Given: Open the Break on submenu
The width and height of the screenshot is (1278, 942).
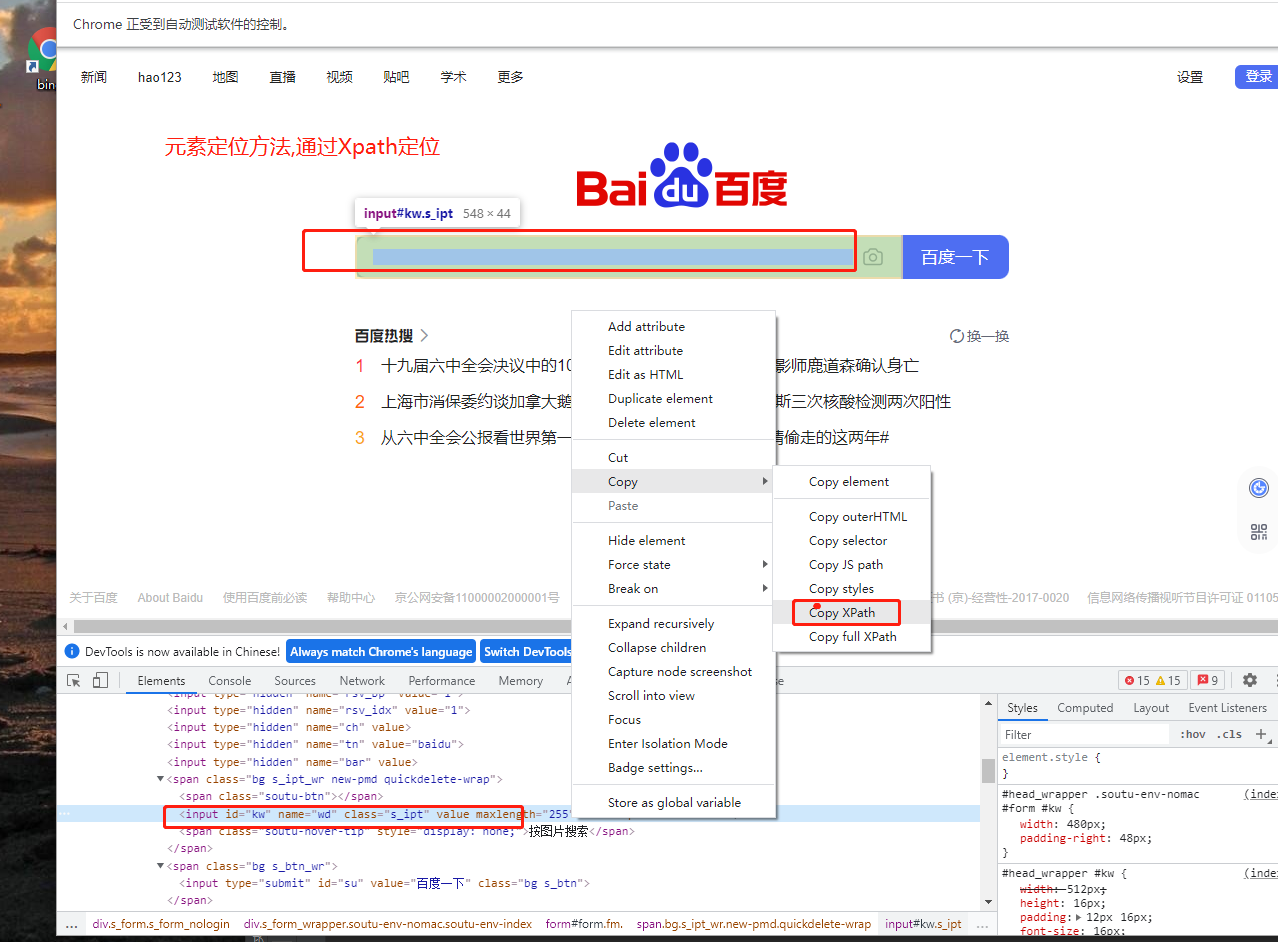Looking at the screenshot, I should pos(673,589).
